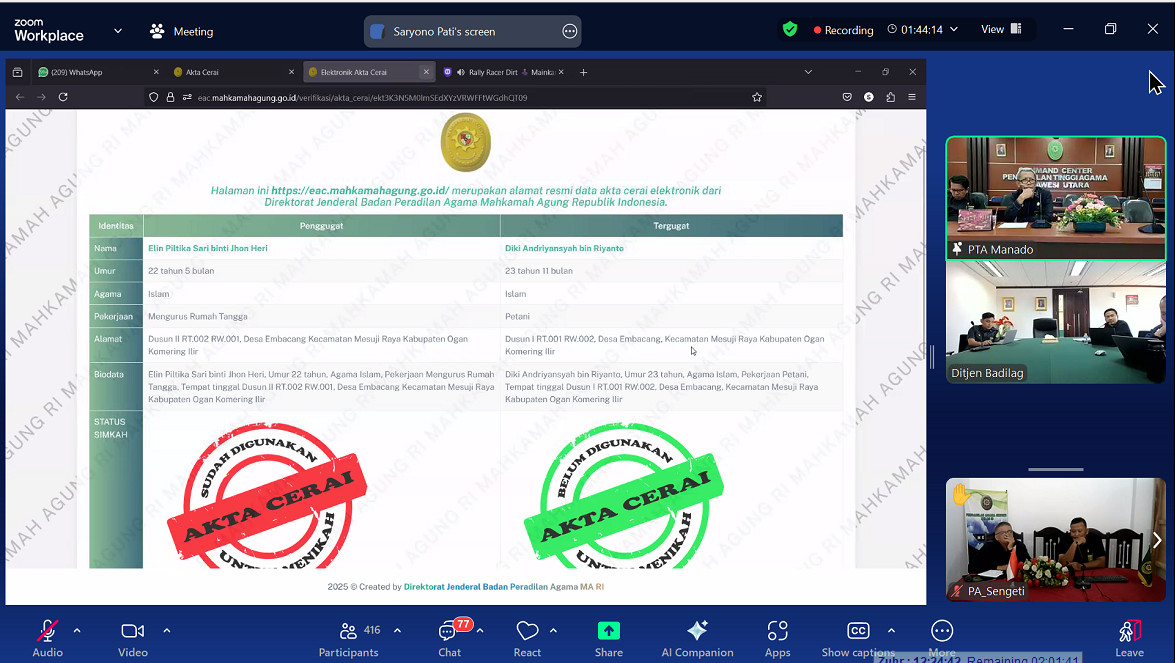
Task: Expand the video settings chevron
Action: point(166,631)
